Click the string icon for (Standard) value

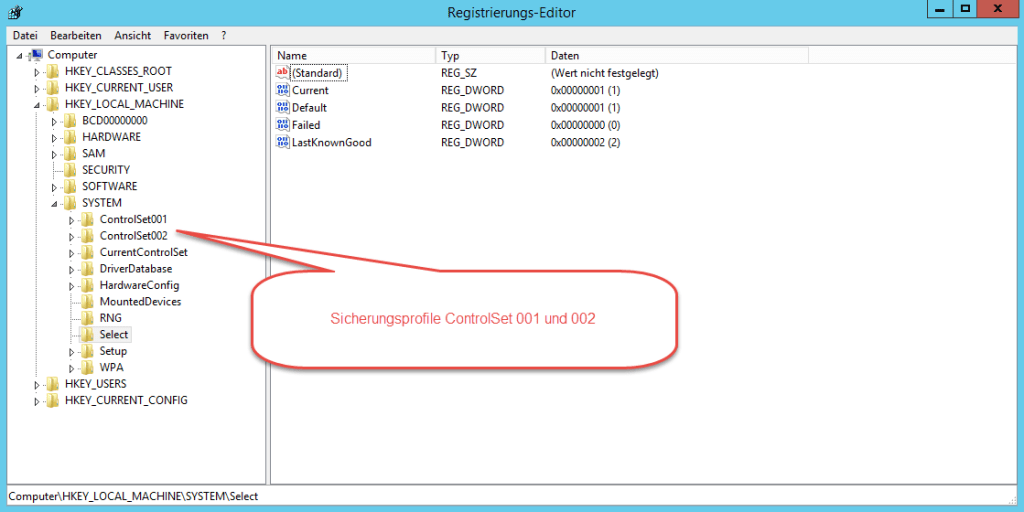282,73
